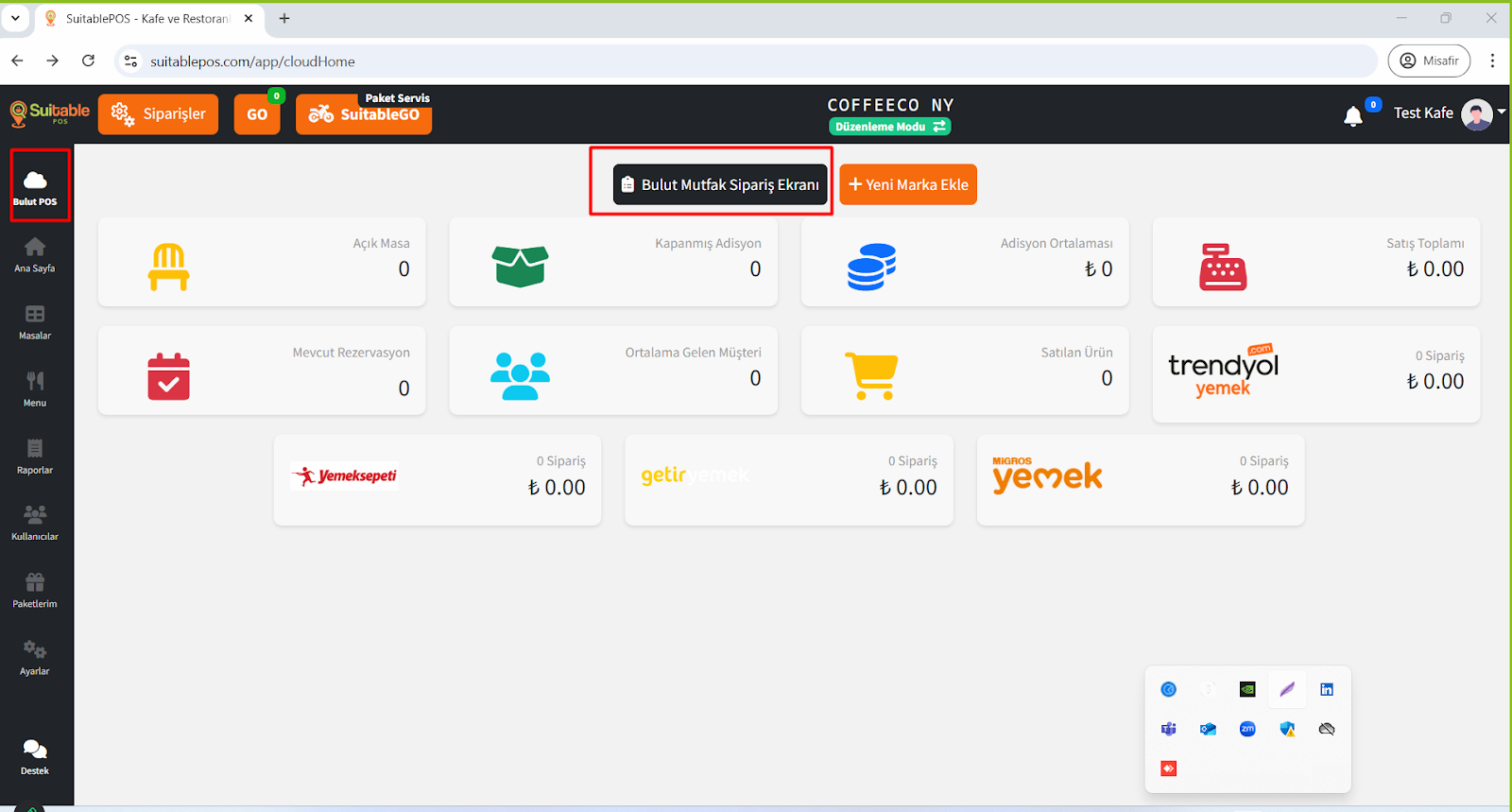Open Masalar tables section
Image resolution: width=1512 pixels, height=812 pixels.
pos(35,321)
